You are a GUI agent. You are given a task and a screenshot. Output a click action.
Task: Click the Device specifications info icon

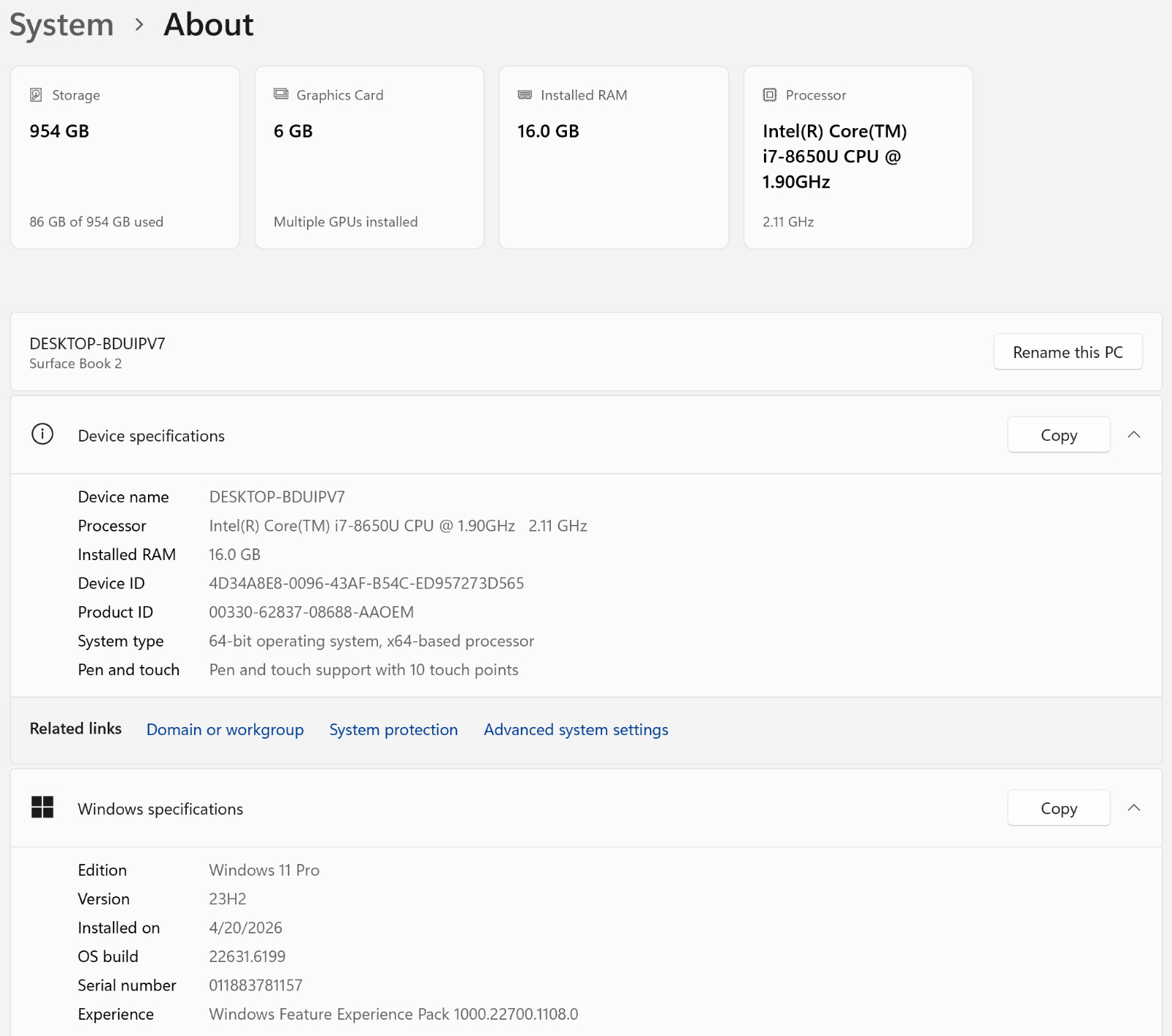click(42, 435)
